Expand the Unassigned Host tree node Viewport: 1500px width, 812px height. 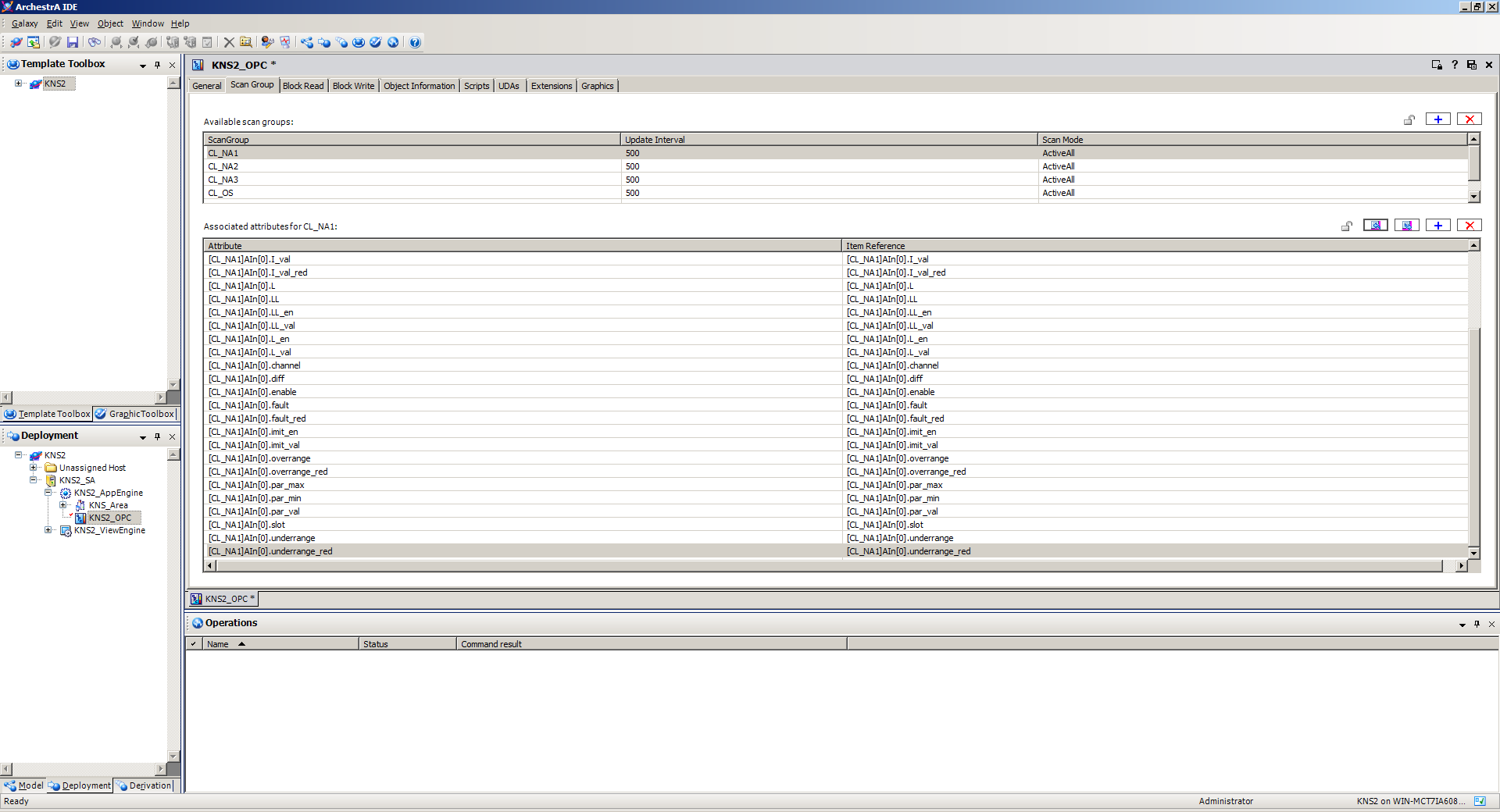34,468
